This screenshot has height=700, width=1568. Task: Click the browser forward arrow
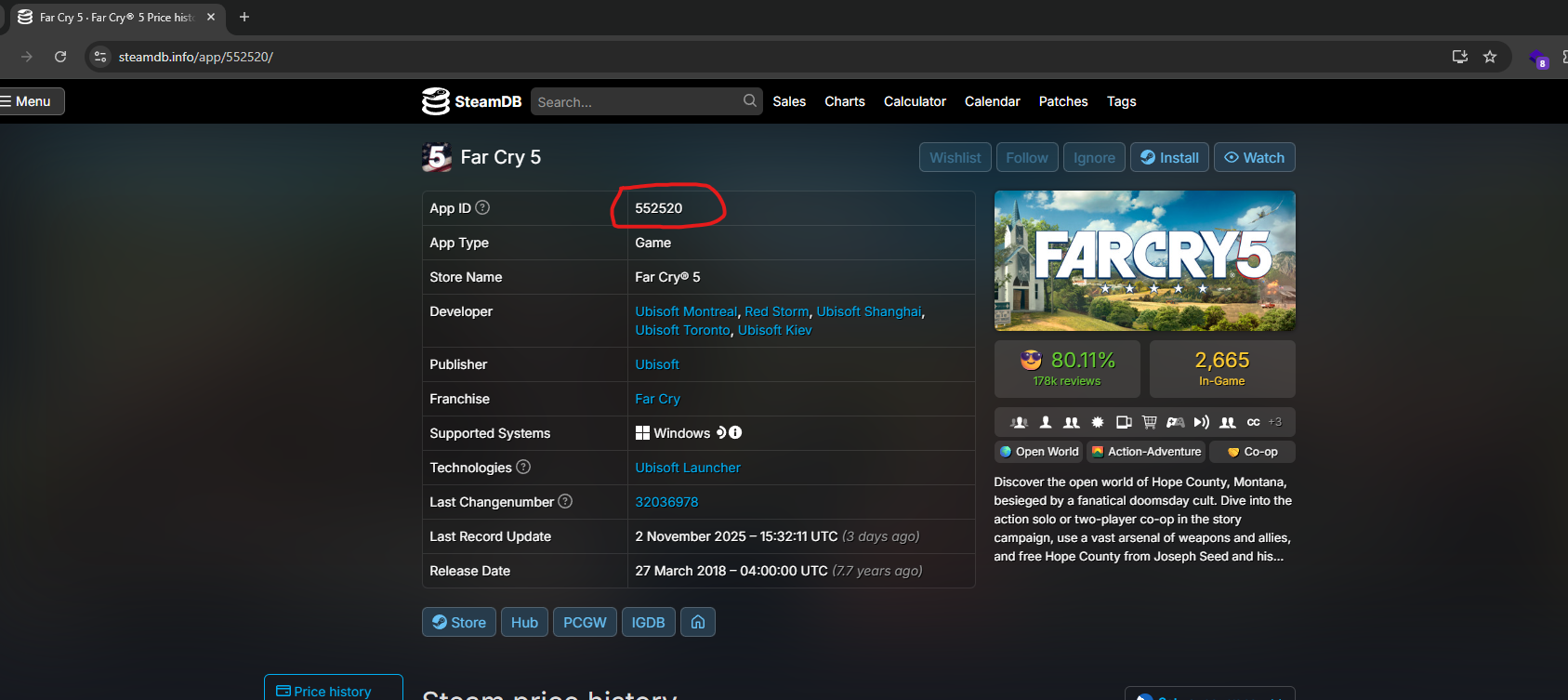(26, 57)
